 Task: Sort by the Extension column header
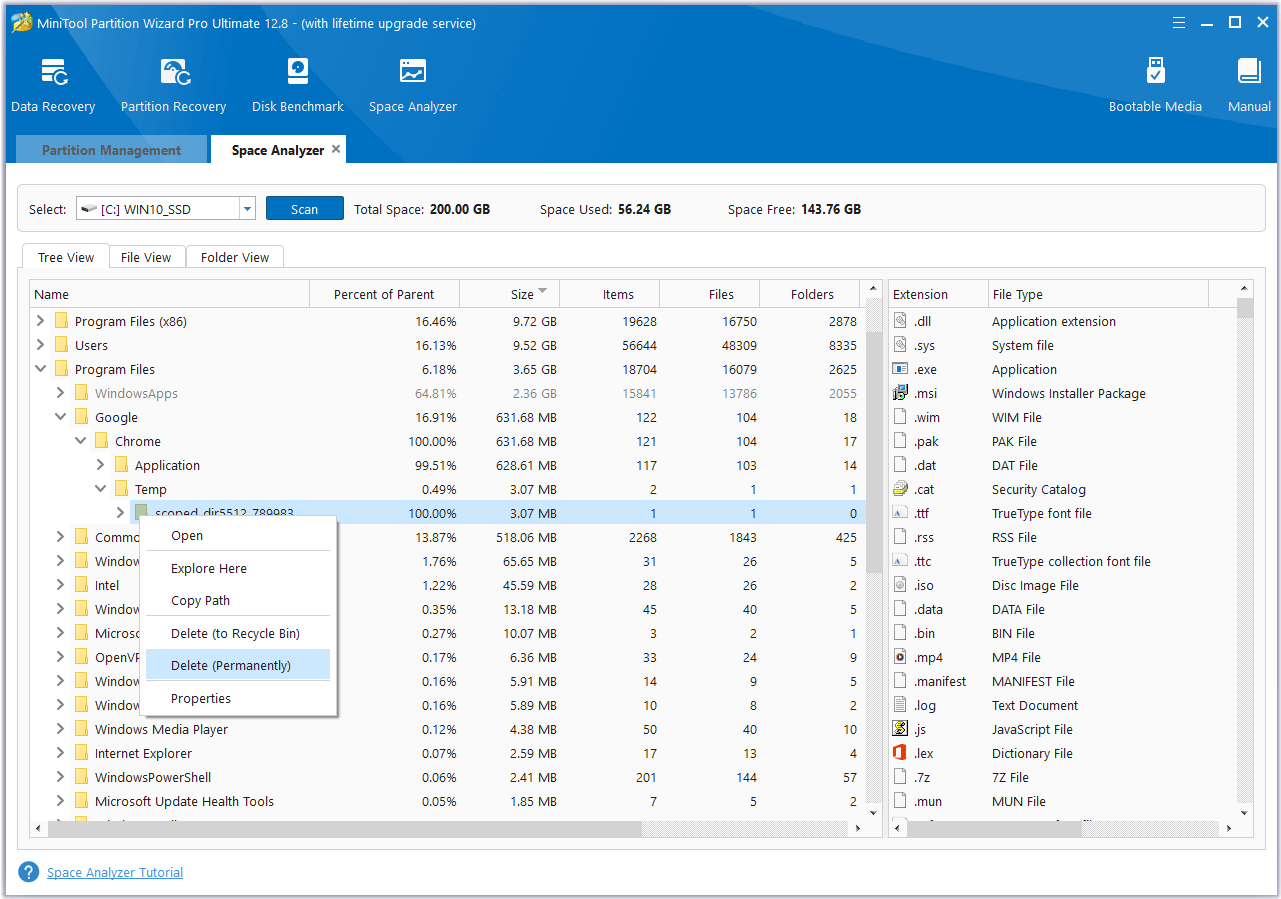[938, 294]
